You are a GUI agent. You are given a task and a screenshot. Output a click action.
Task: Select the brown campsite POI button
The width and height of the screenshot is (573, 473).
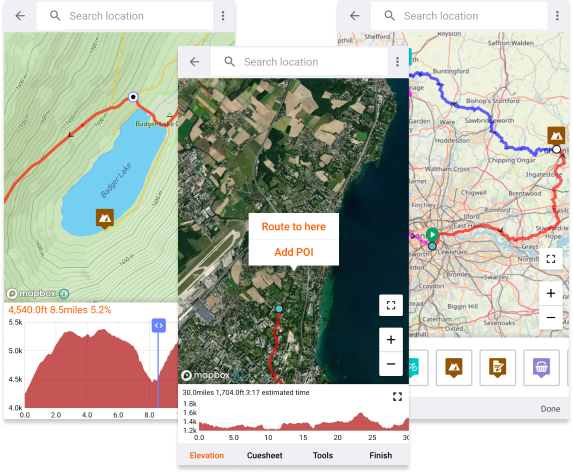[454, 367]
